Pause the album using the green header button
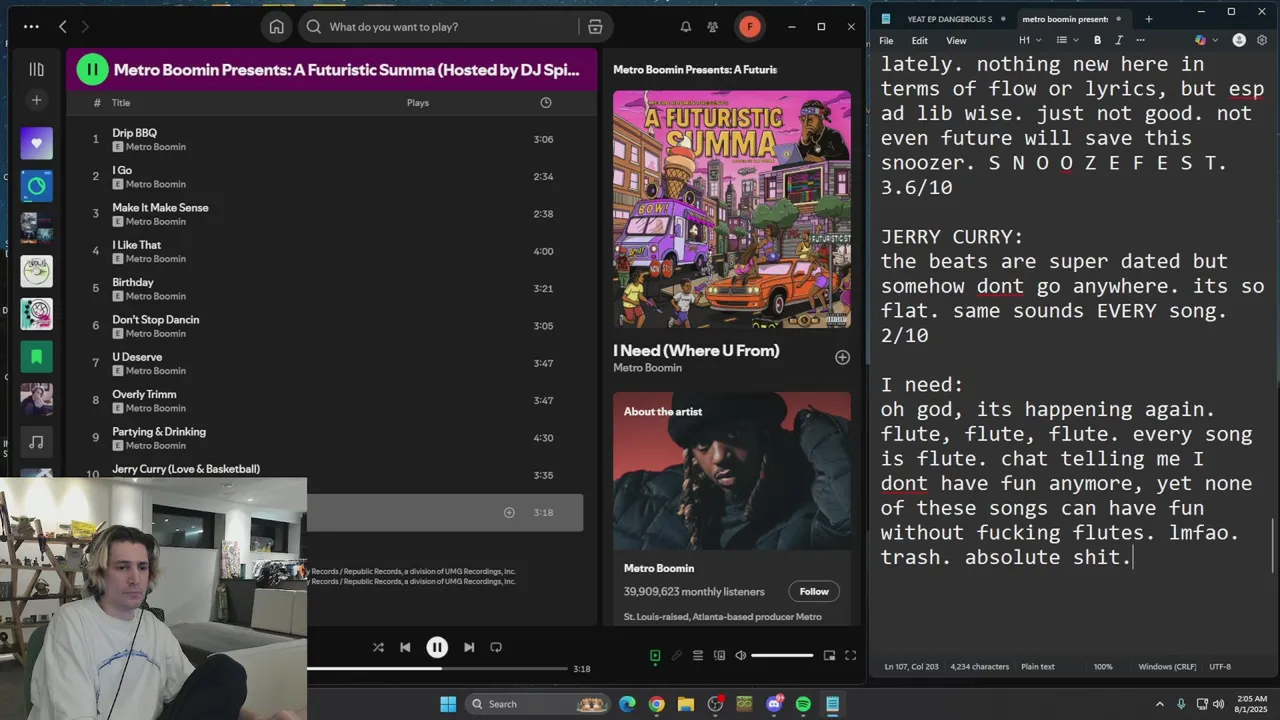The height and width of the screenshot is (720, 1280). click(92, 69)
